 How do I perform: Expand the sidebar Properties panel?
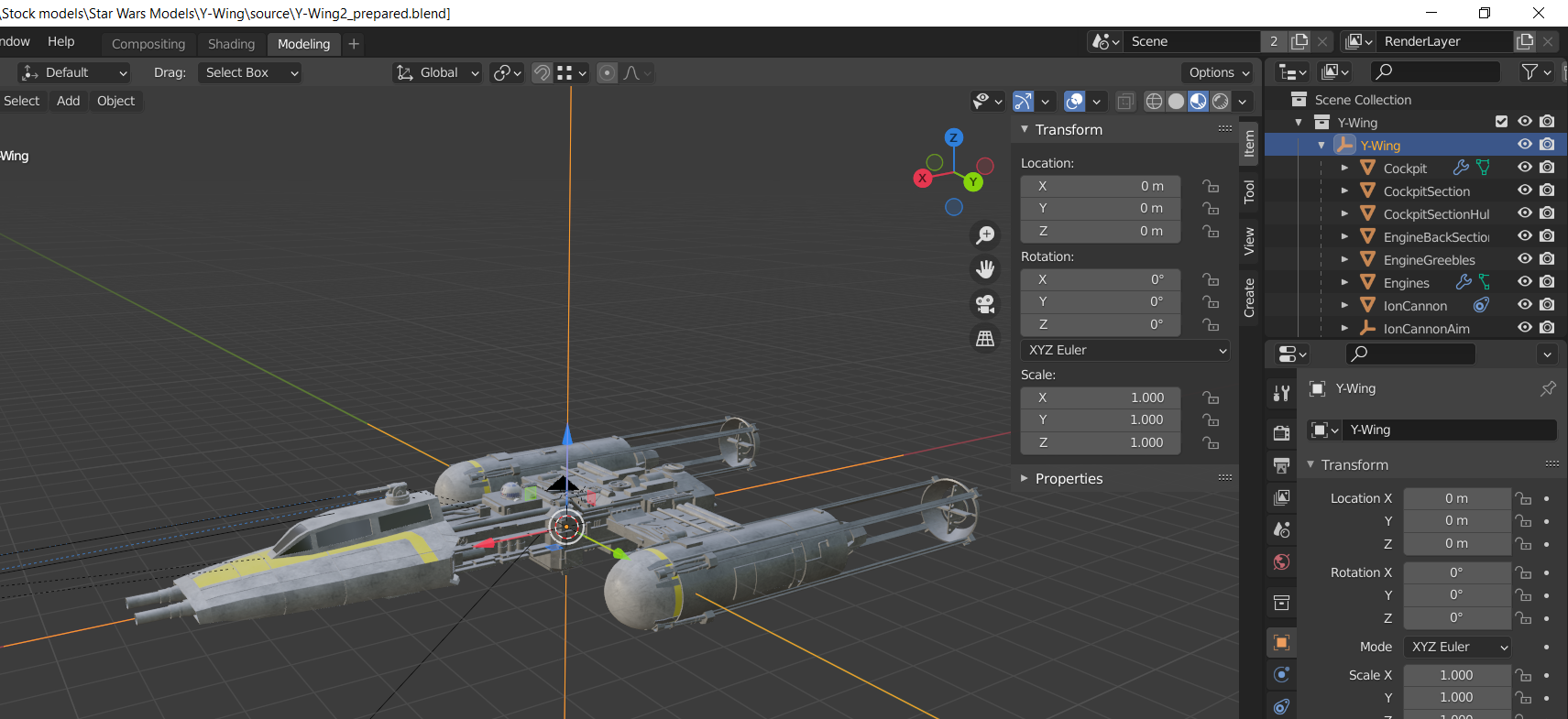(x=1025, y=478)
